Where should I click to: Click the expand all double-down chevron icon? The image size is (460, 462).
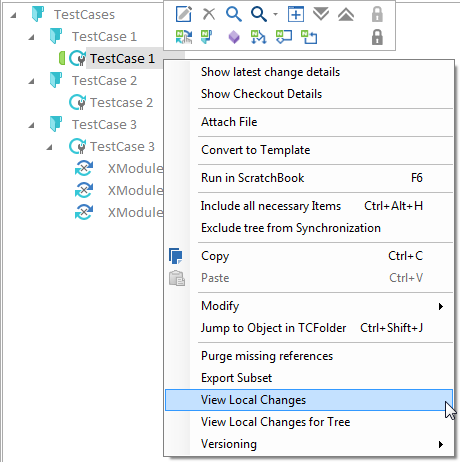[x=321, y=14]
